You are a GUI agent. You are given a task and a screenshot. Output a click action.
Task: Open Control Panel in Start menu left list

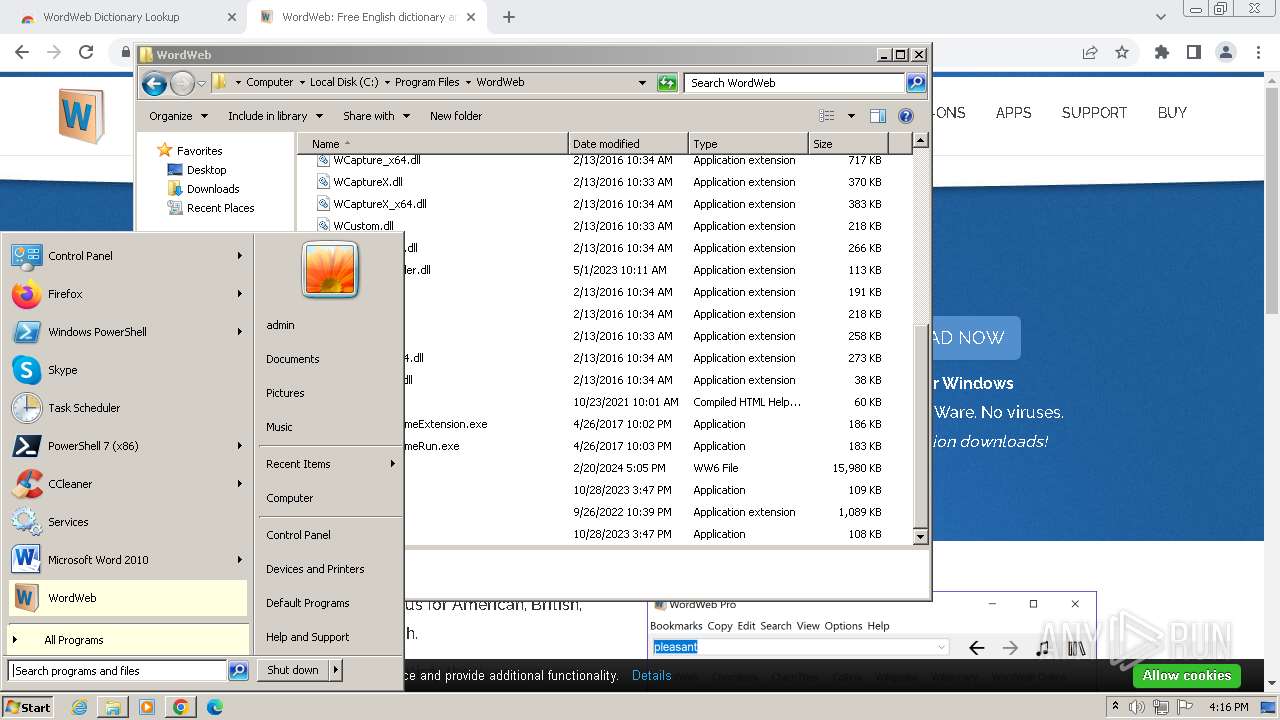click(x=128, y=256)
